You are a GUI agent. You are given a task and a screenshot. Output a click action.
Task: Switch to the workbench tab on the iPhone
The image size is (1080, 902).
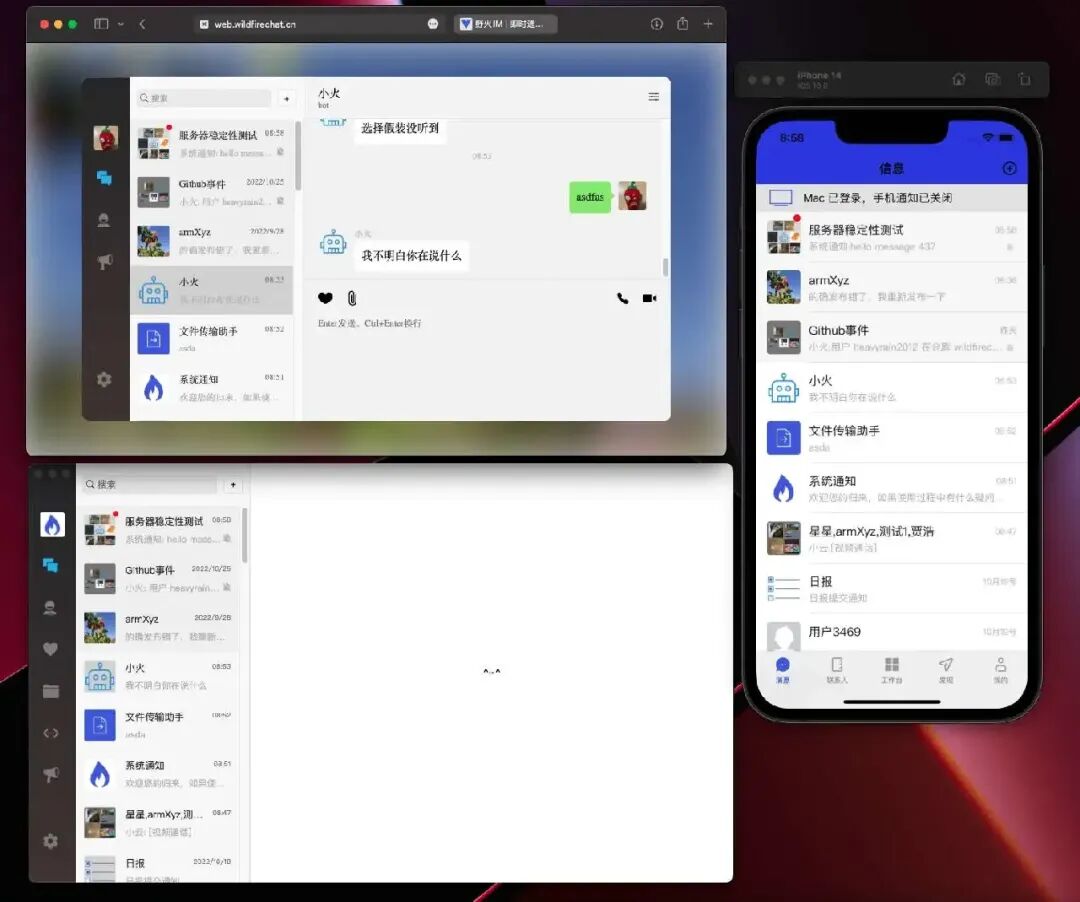tap(891, 670)
